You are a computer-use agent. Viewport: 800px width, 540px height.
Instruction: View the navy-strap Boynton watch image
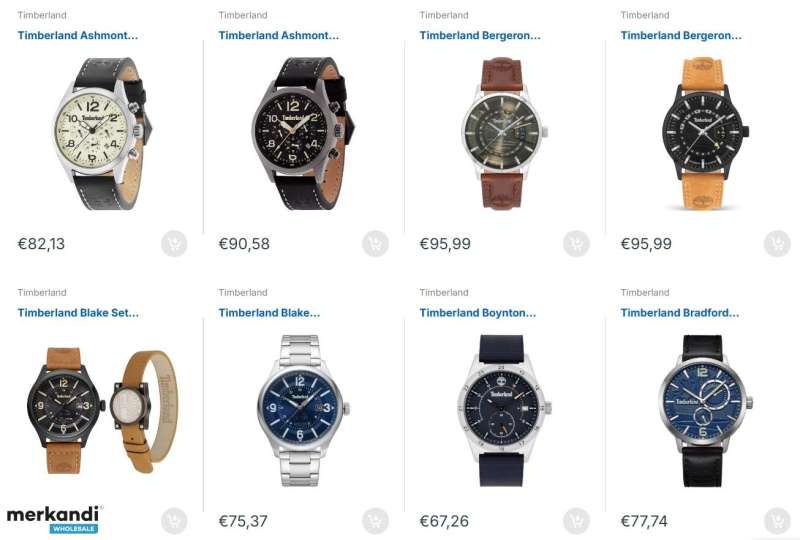(503, 410)
